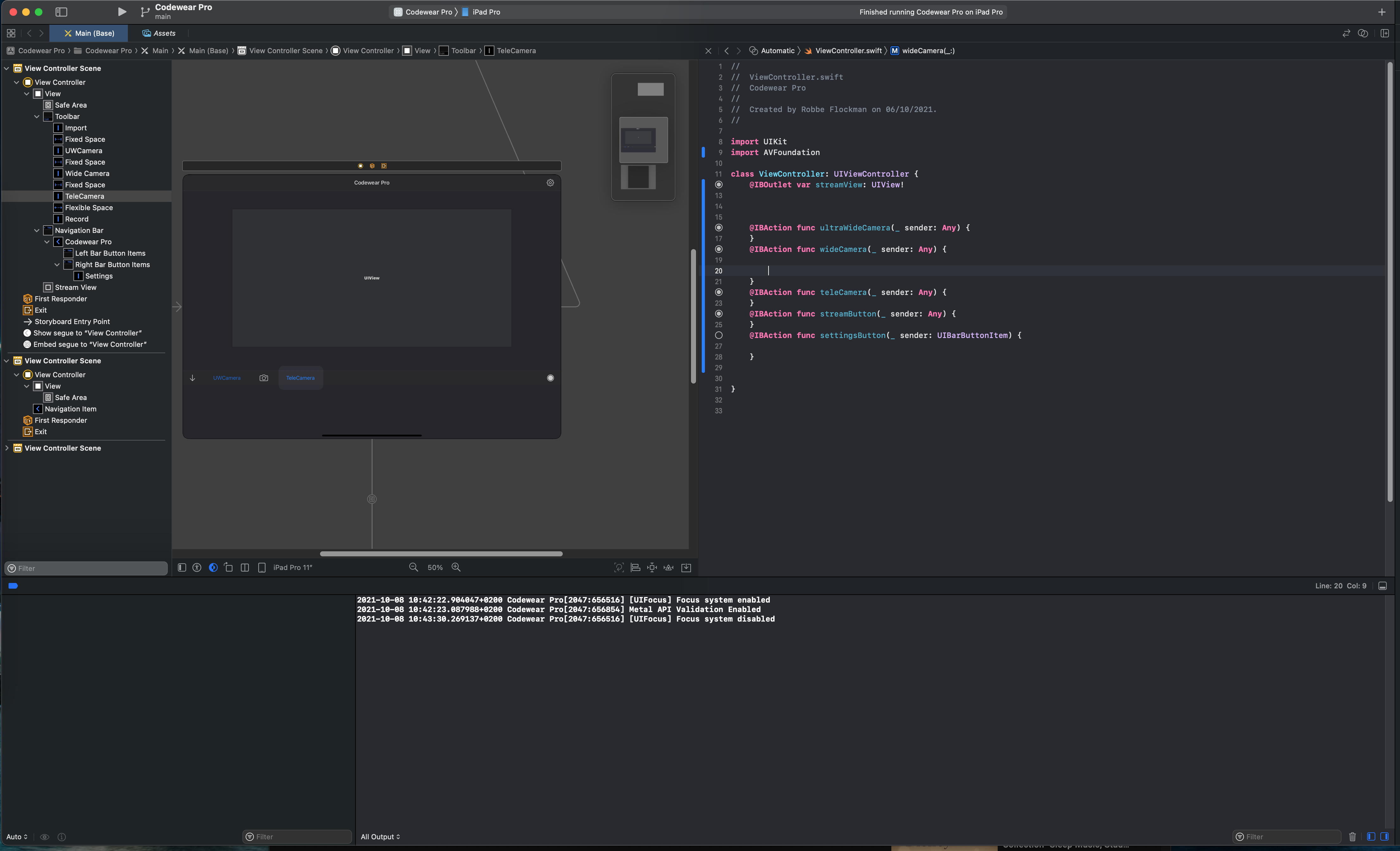1400x851 pixels.
Task: Click the Run (play) button
Action: tap(122, 11)
